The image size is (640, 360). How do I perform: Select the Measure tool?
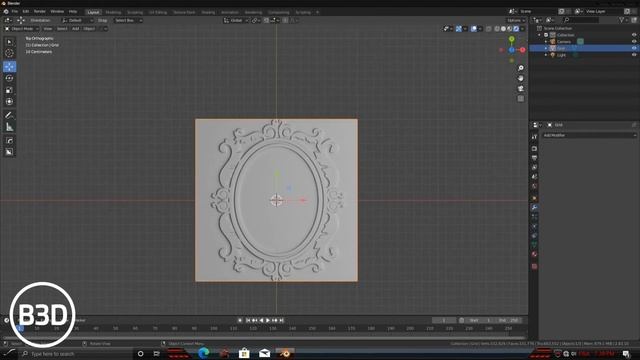coord(9,127)
